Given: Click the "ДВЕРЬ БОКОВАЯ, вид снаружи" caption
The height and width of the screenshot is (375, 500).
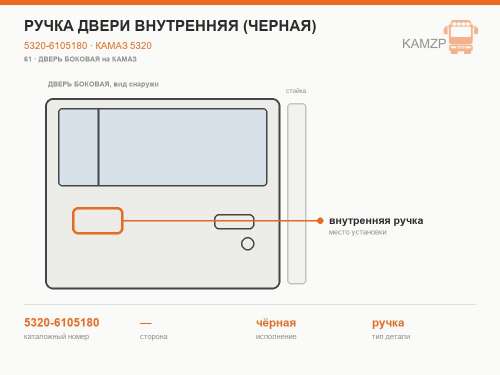Looking at the screenshot, I should [x=103, y=84].
